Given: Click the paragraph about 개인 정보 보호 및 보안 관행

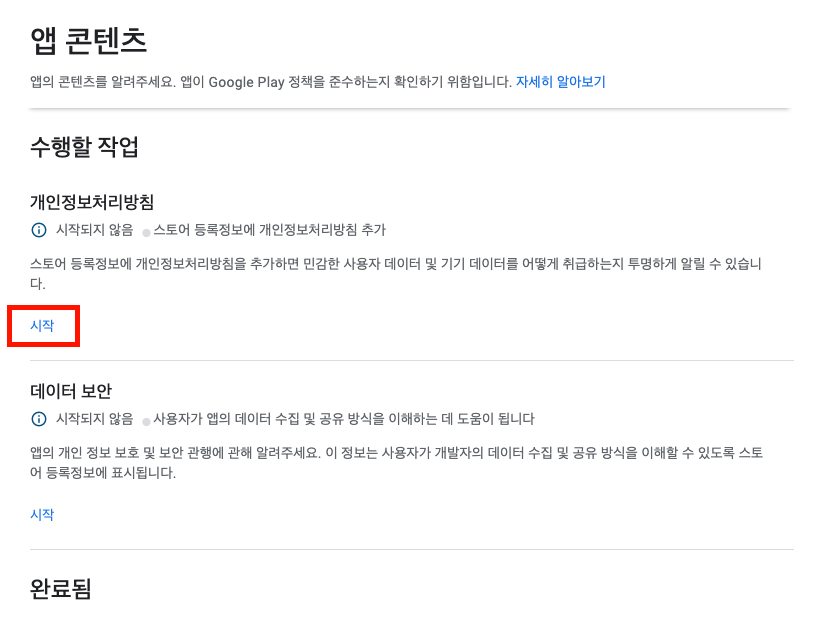Looking at the screenshot, I should [396, 462].
